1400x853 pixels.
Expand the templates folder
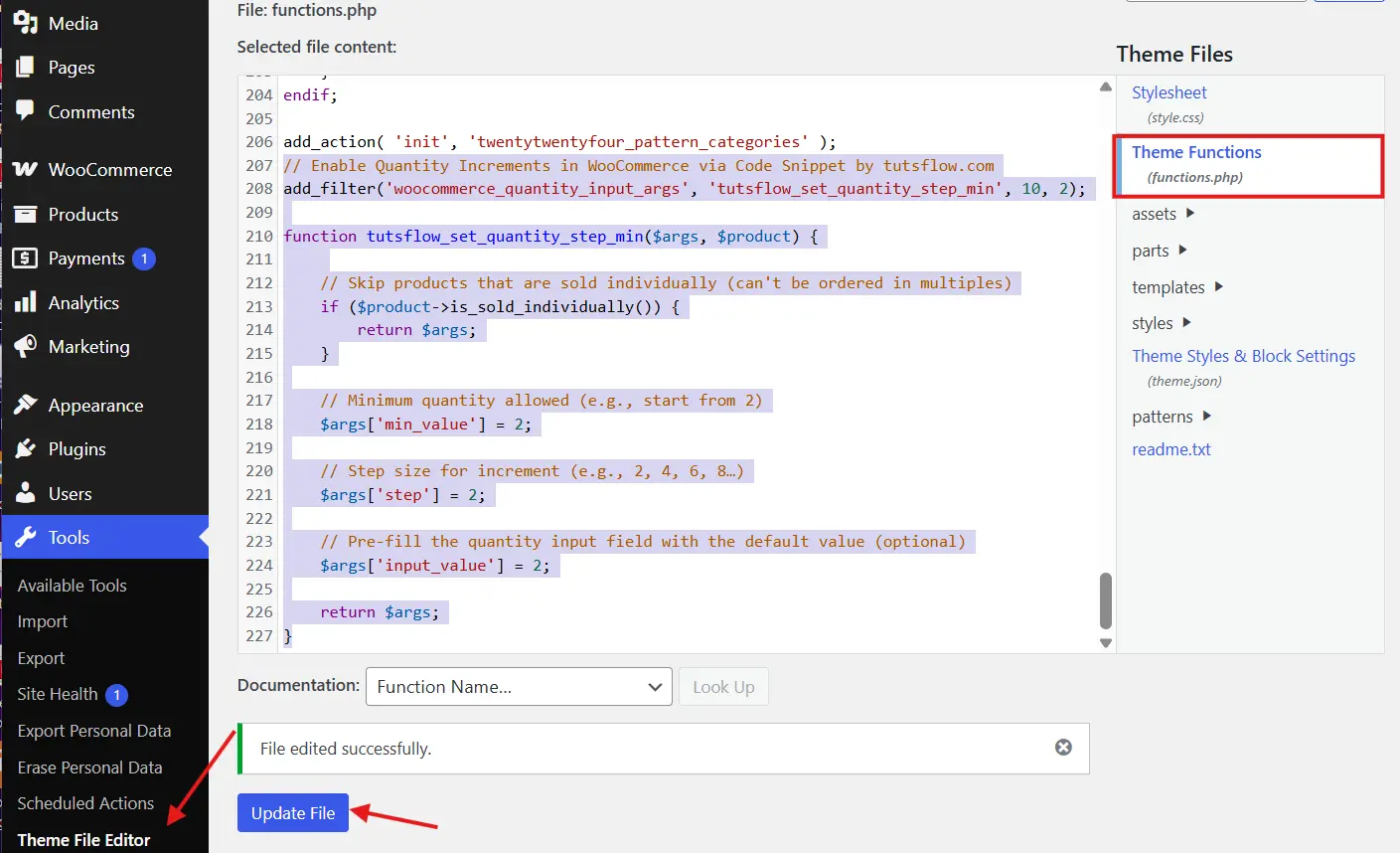coord(1177,287)
